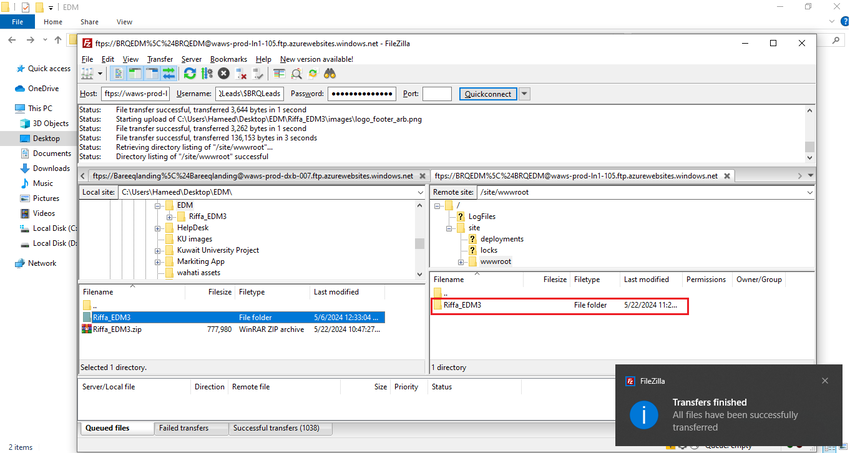Toggle directory comparison

pos(297,74)
